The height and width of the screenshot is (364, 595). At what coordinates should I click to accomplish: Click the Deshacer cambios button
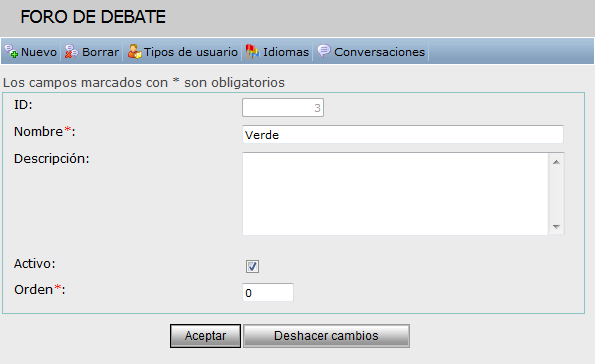coord(326,336)
